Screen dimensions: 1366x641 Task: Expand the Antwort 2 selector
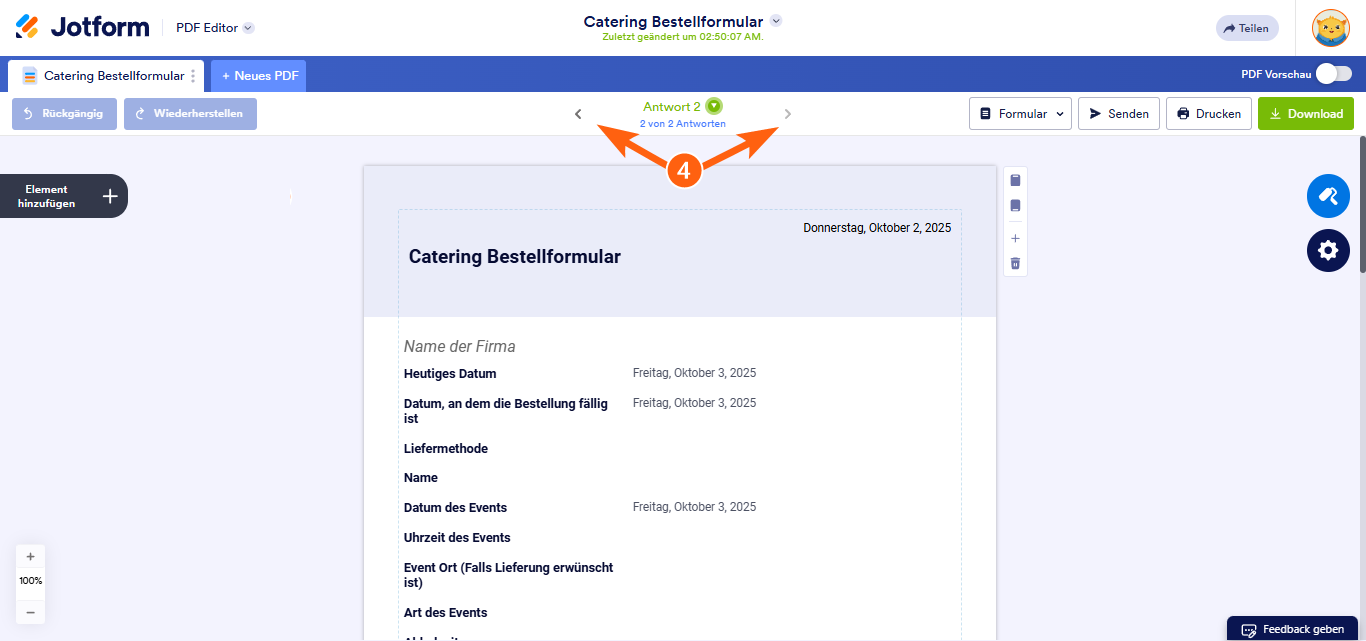coord(713,106)
